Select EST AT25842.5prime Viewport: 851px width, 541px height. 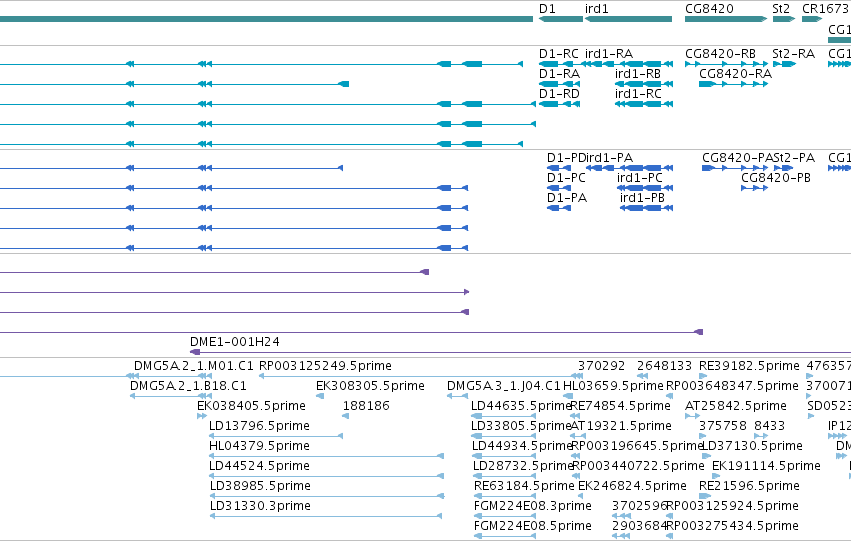[x=693, y=416]
